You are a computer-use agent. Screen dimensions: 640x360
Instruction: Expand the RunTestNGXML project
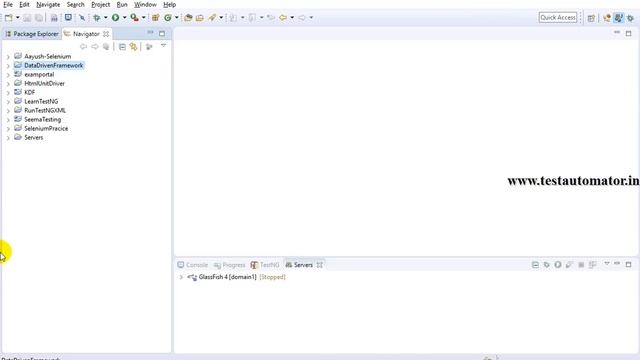[8, 111]
